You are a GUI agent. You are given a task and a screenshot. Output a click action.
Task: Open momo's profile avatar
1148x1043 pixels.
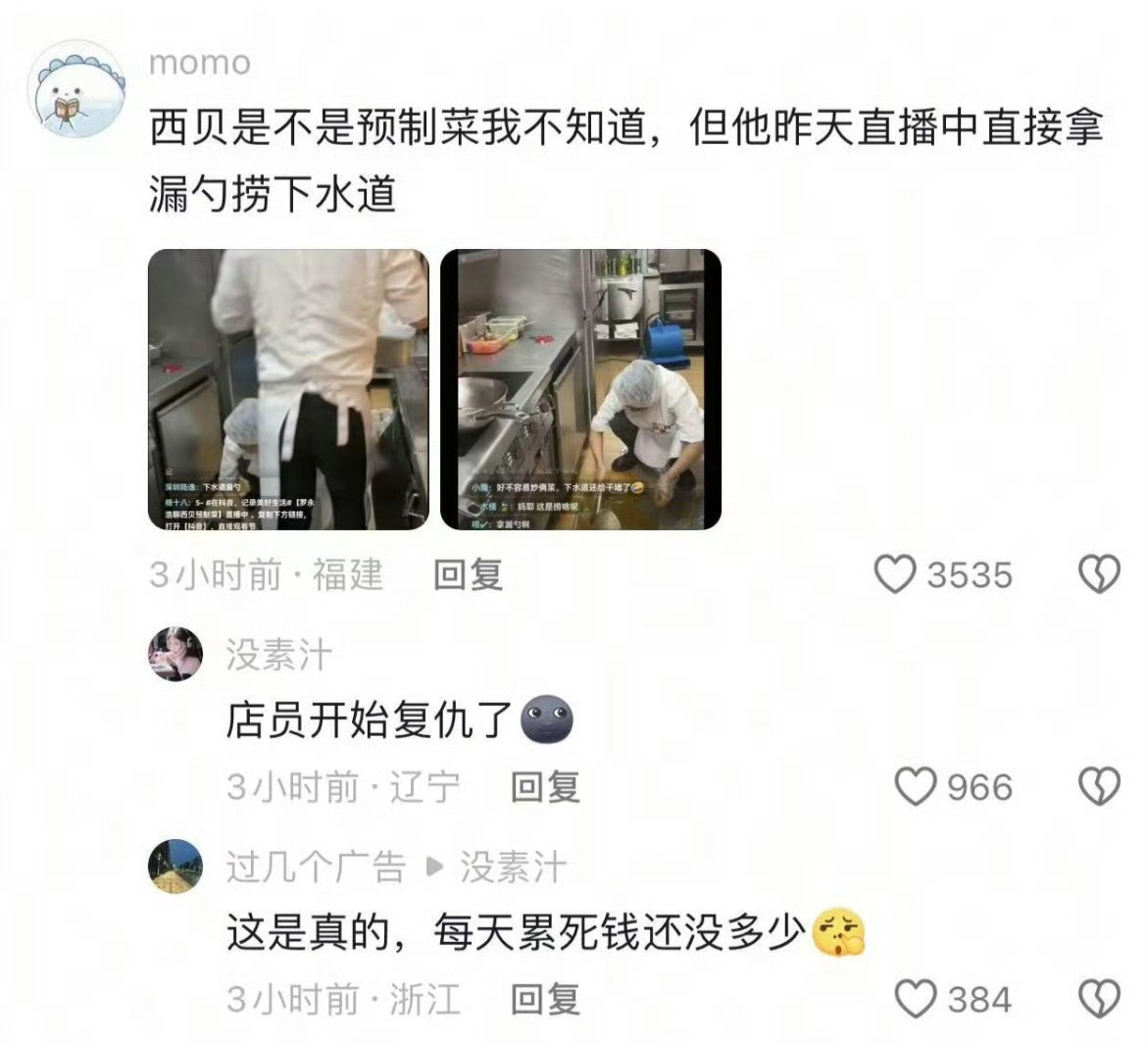[76, 88]
